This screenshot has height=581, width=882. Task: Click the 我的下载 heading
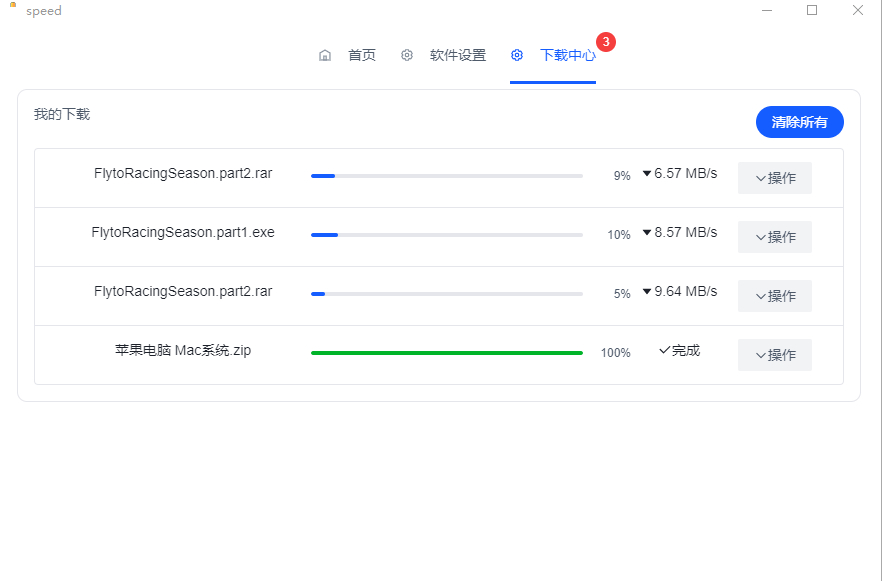click(x=61, y=113)
